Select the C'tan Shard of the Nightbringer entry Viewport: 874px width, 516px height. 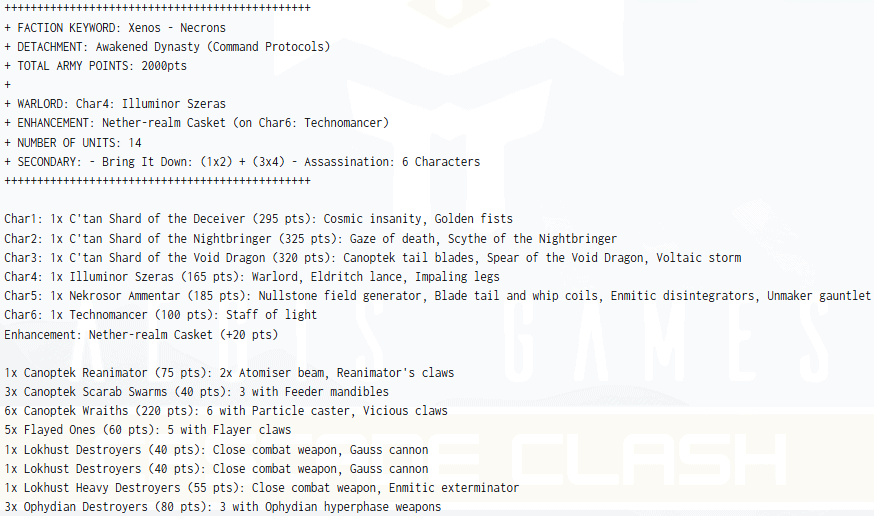[310, 238]
